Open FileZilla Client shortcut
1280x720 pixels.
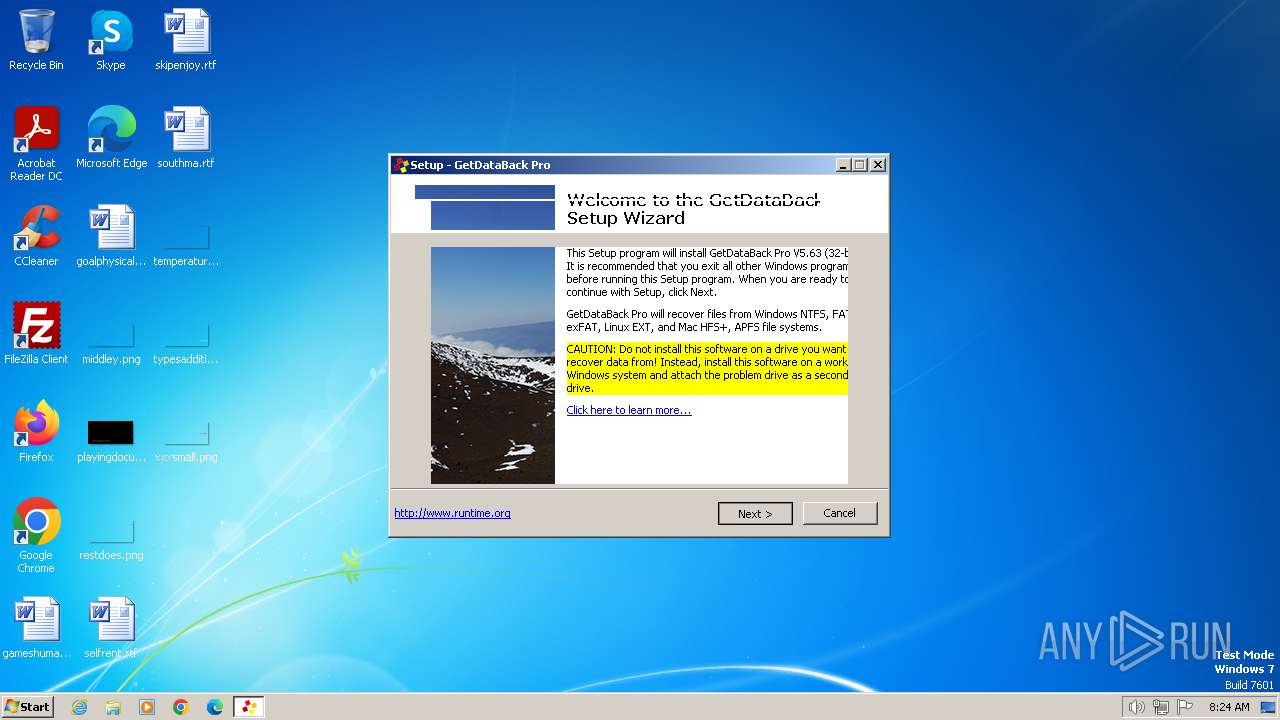coord(36,334)
